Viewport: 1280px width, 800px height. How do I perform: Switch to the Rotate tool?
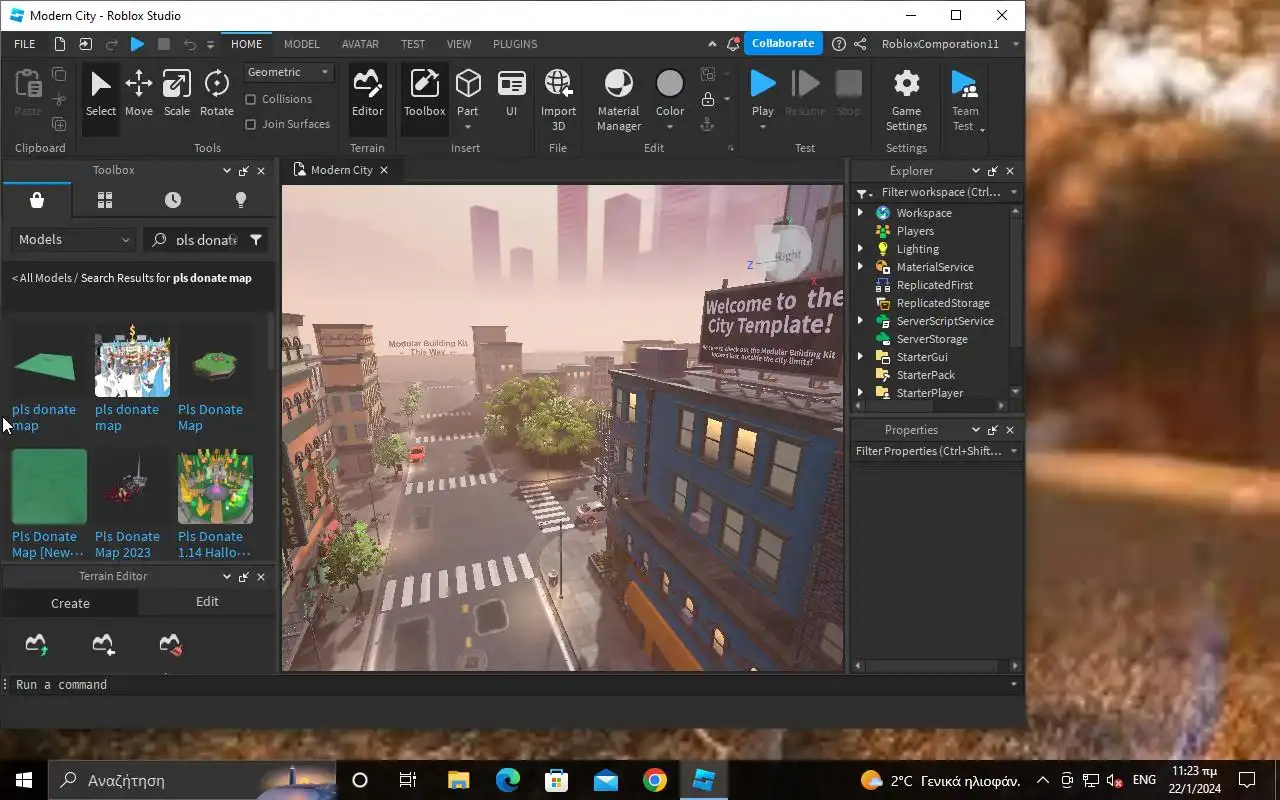(216, 94)
